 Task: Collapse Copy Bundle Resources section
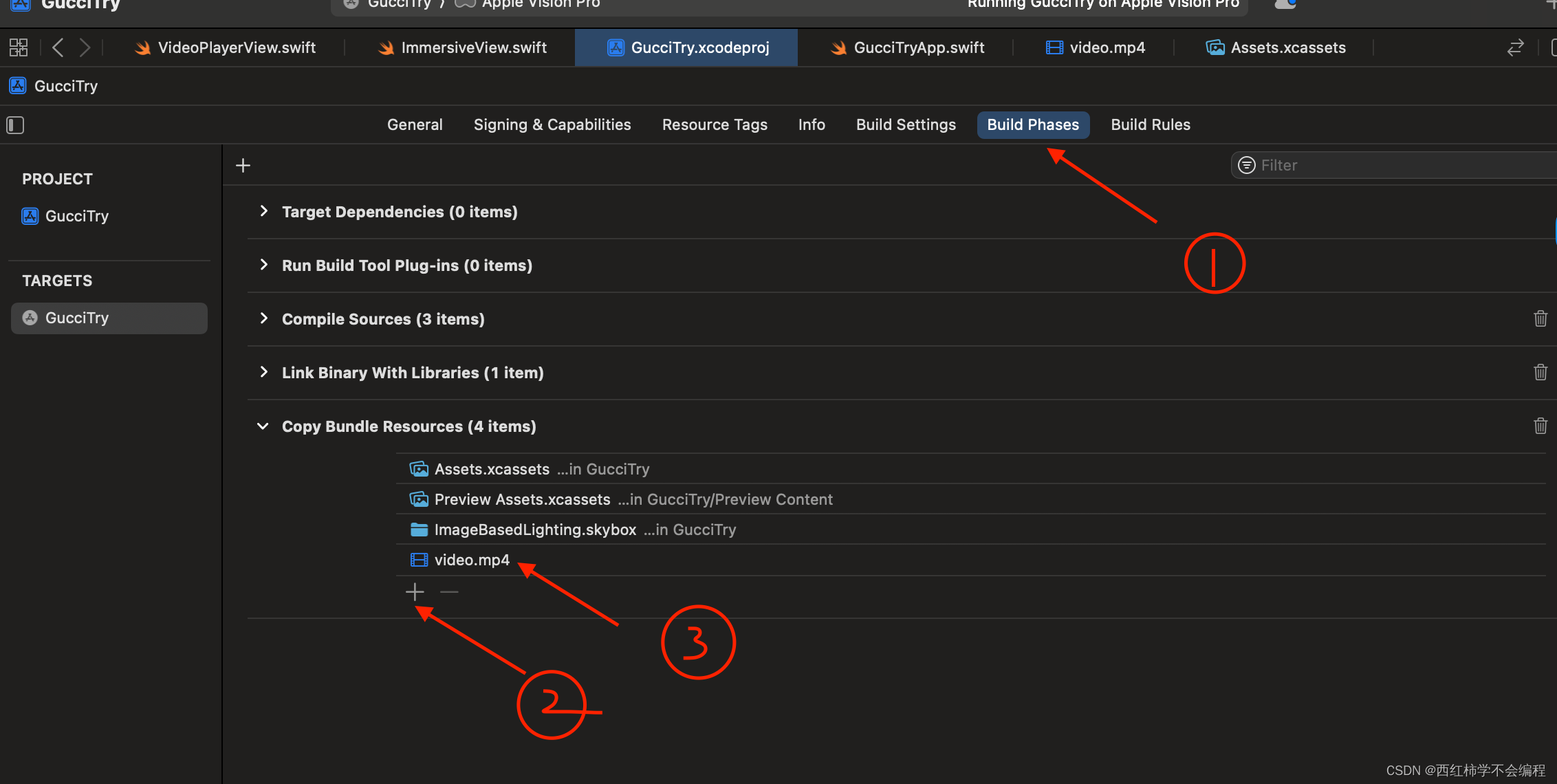263,426
